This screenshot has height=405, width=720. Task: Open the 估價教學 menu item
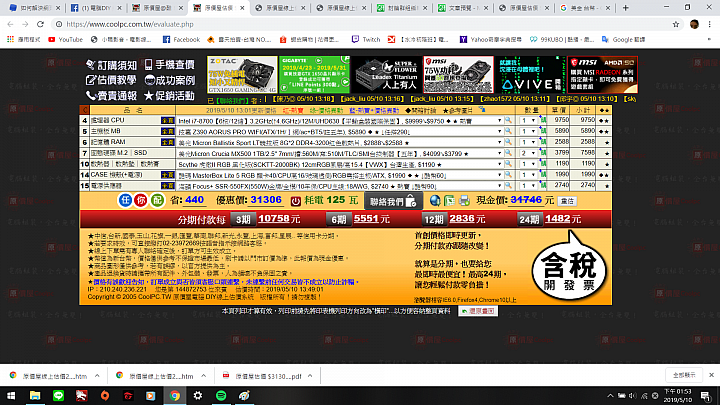click(111, 80)
